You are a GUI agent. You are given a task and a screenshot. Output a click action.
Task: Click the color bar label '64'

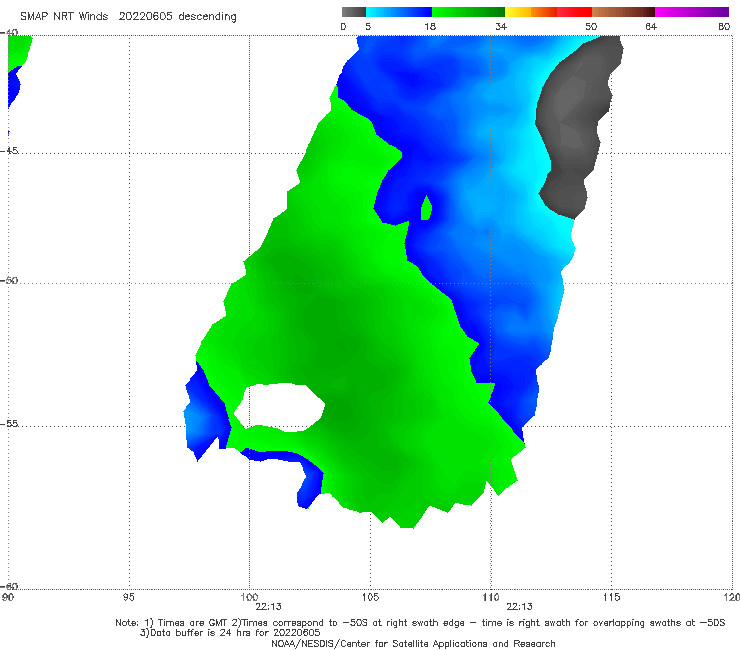651,26
